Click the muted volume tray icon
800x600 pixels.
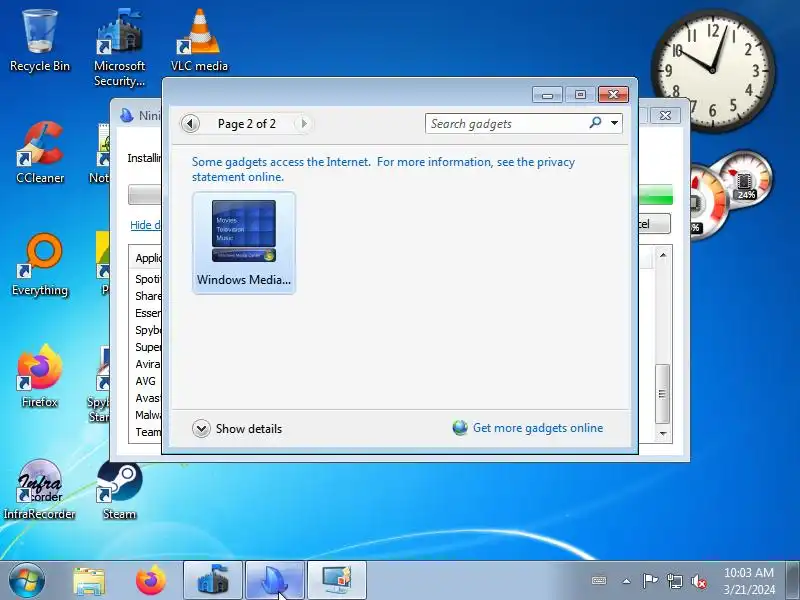click(699, 581)
